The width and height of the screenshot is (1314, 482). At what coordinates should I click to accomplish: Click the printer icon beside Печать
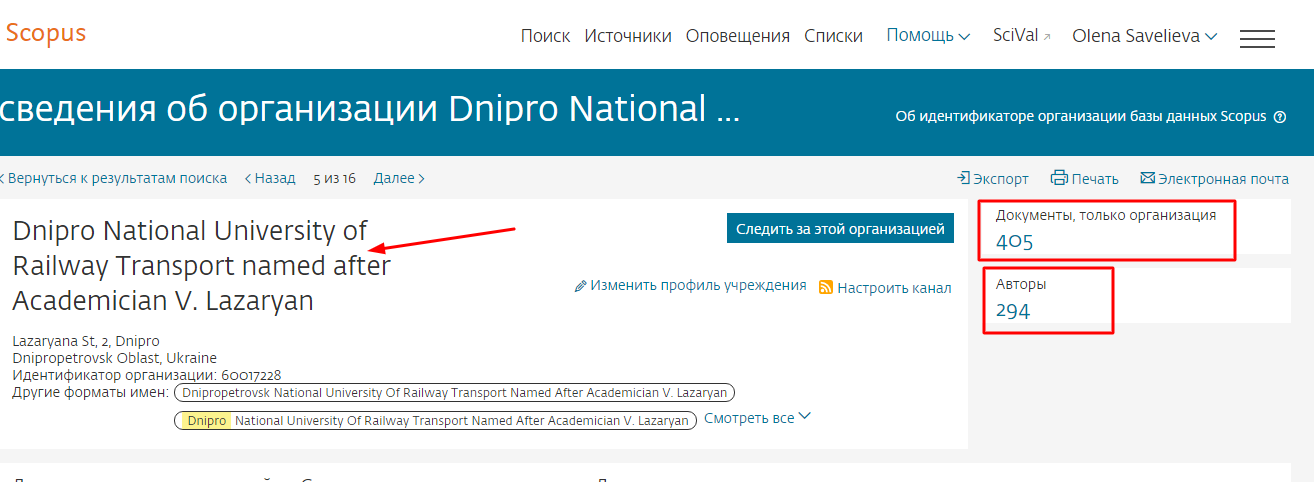1059,178
